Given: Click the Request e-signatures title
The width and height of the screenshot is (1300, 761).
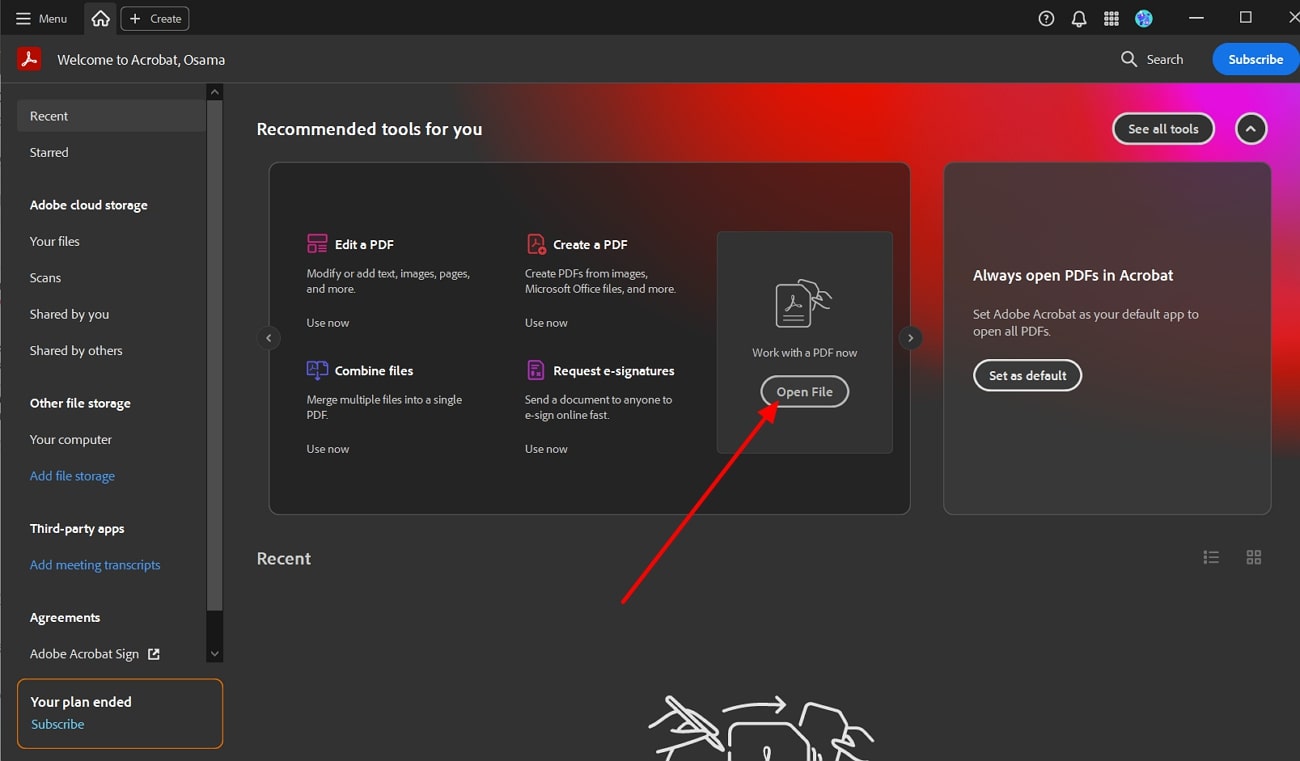Looking at the screenshot, I should (614, 370).
